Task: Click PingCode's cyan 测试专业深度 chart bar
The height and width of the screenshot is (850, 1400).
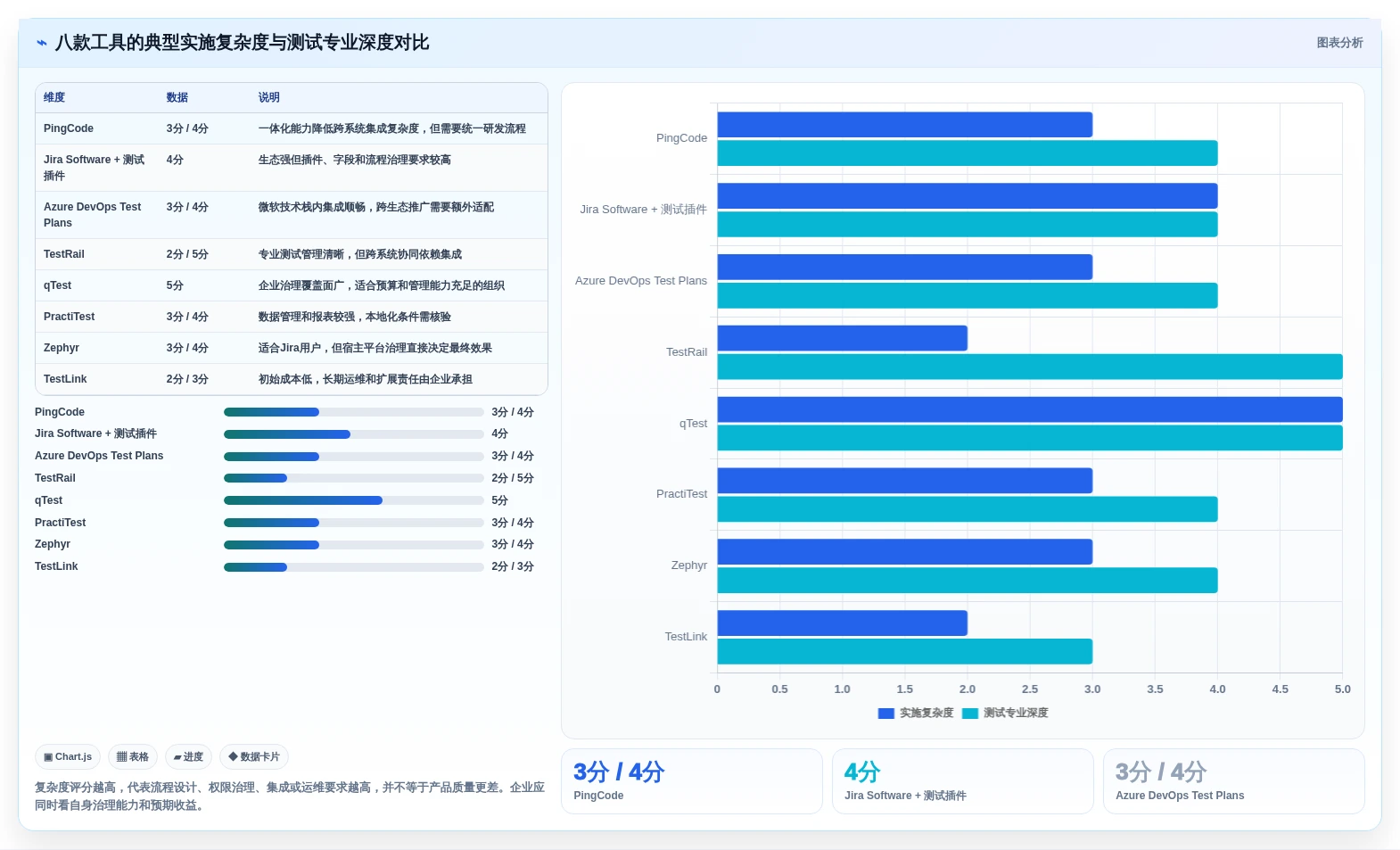Action: click(968, 153)
